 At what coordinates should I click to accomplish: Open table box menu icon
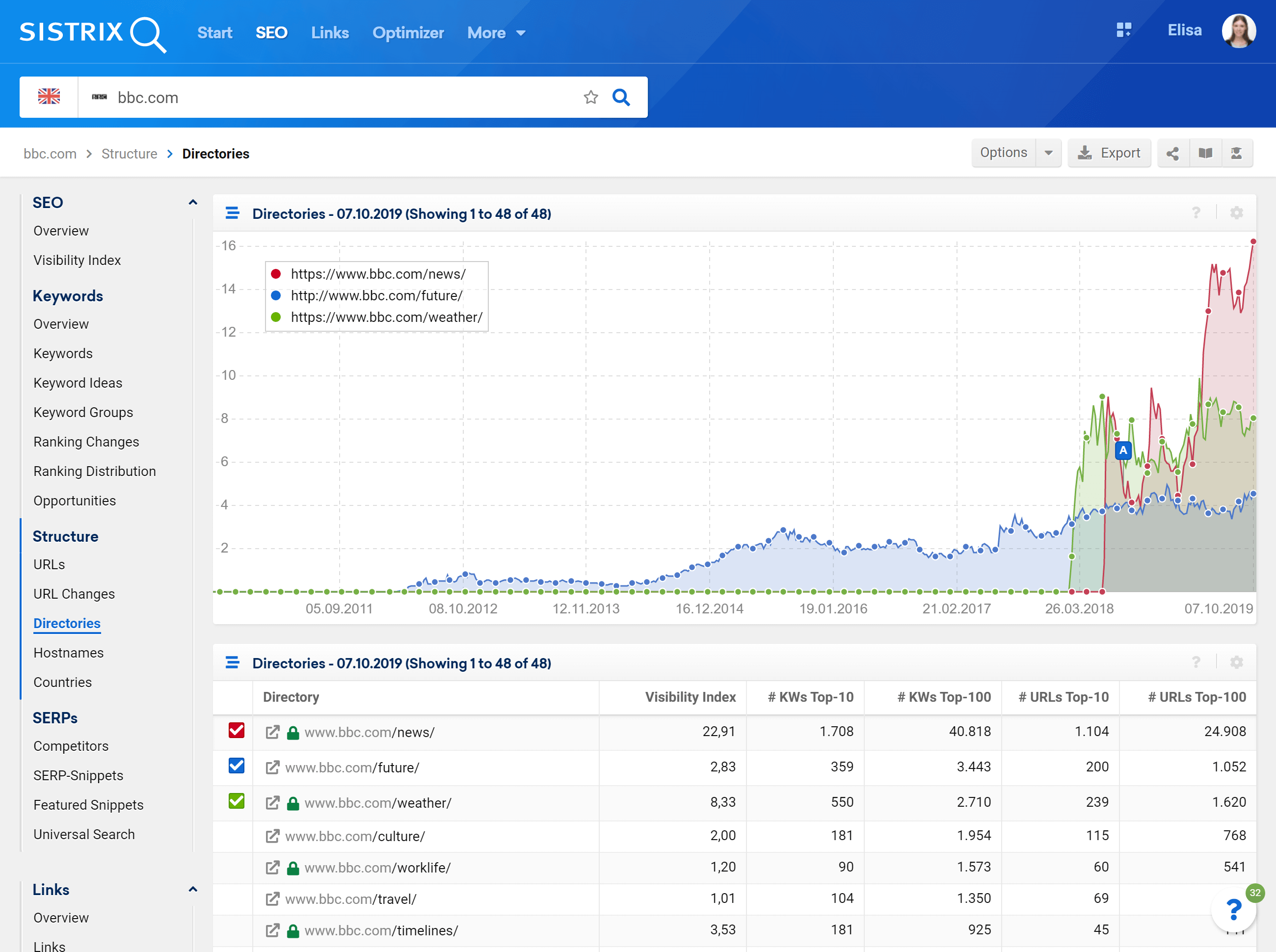pos(232,662)
